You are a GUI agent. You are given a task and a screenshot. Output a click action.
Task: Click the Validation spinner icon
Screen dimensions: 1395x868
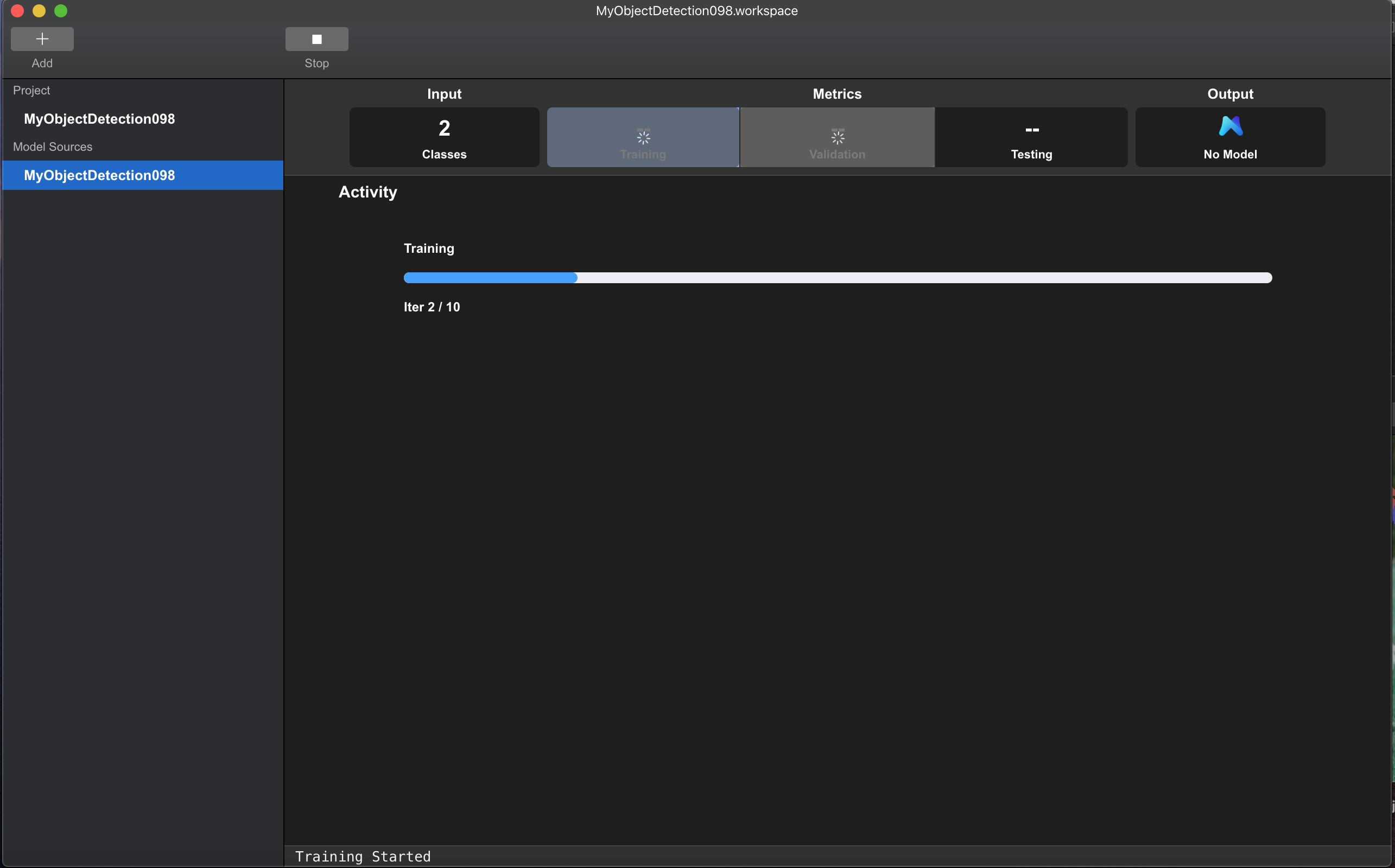coord(838,137)
